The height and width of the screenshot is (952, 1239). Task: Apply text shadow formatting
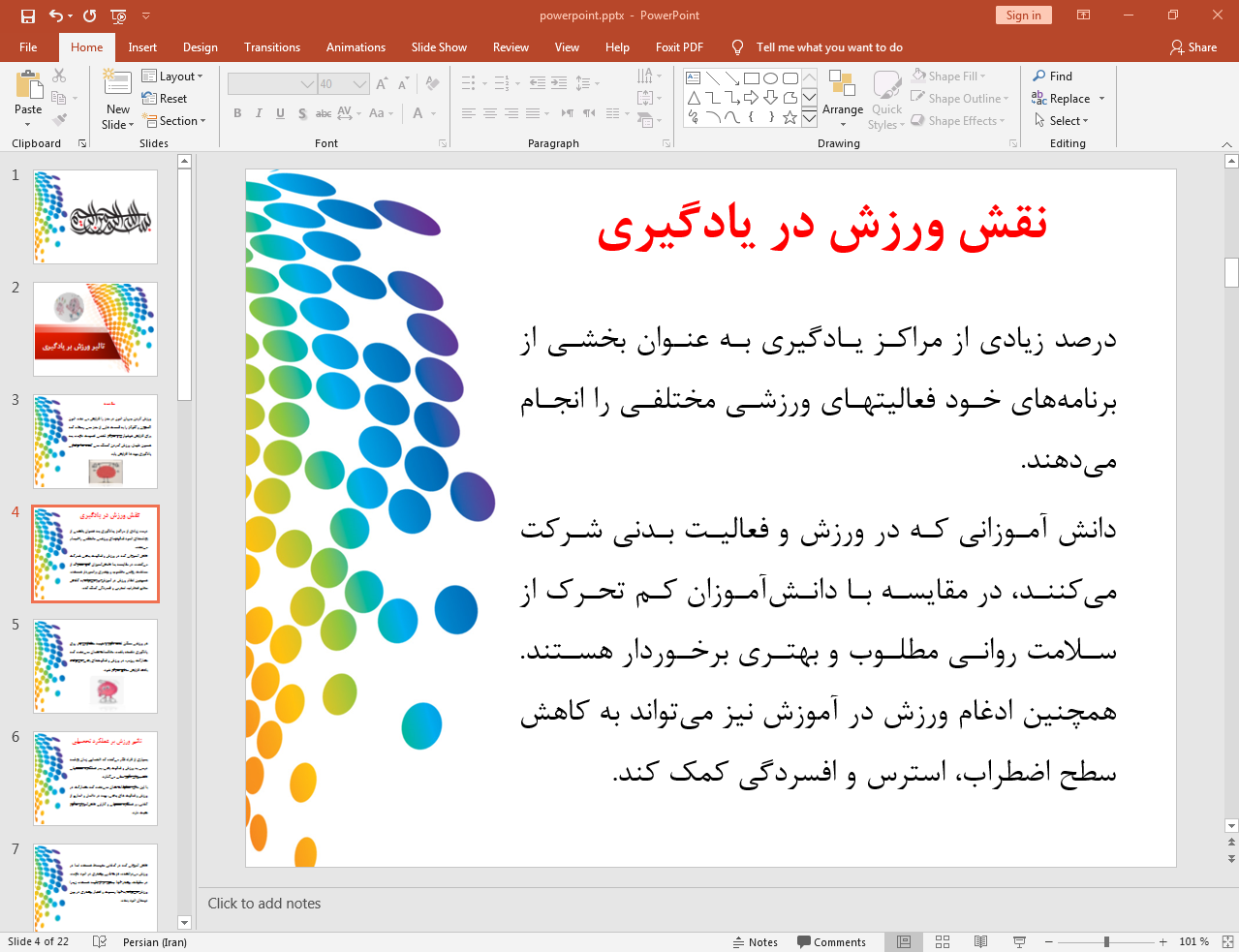302,113
